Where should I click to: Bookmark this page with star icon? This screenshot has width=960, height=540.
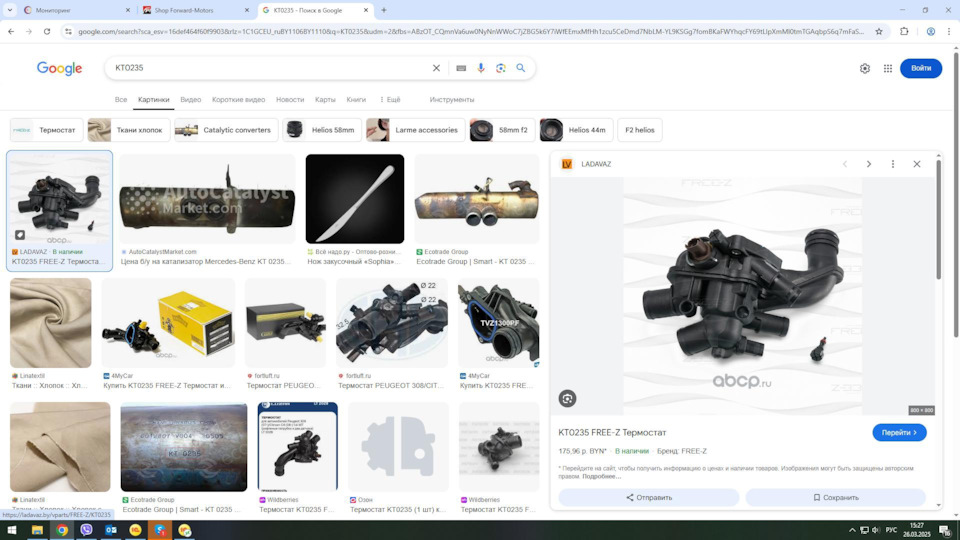[x=879, y=31]
